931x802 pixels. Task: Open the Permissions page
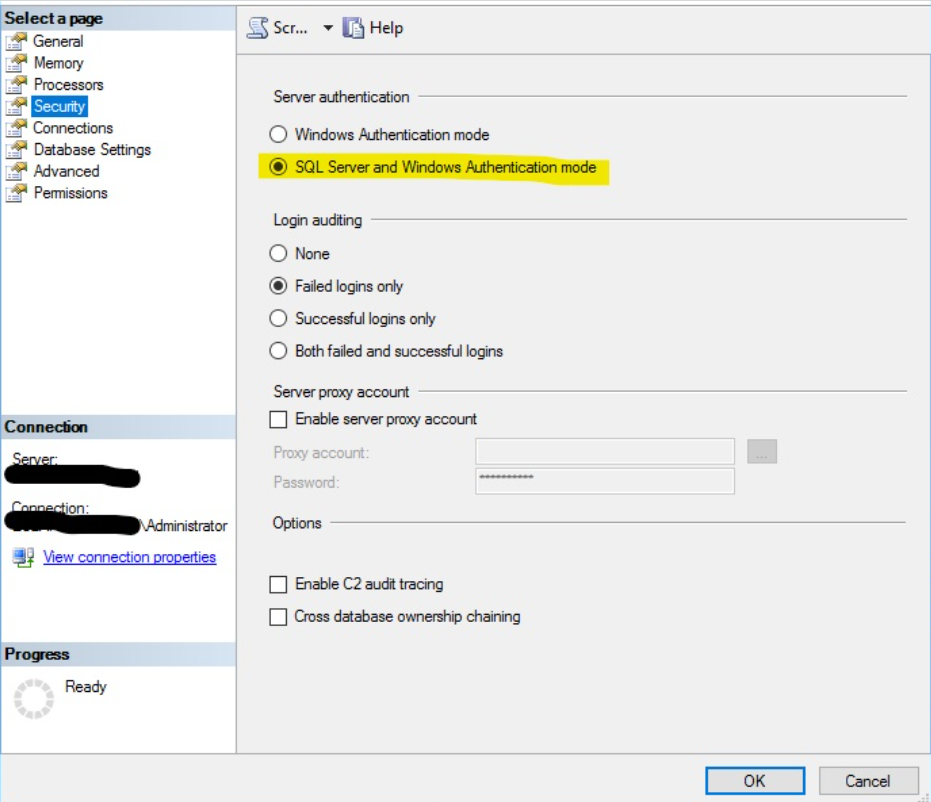(x=70, y=193)
